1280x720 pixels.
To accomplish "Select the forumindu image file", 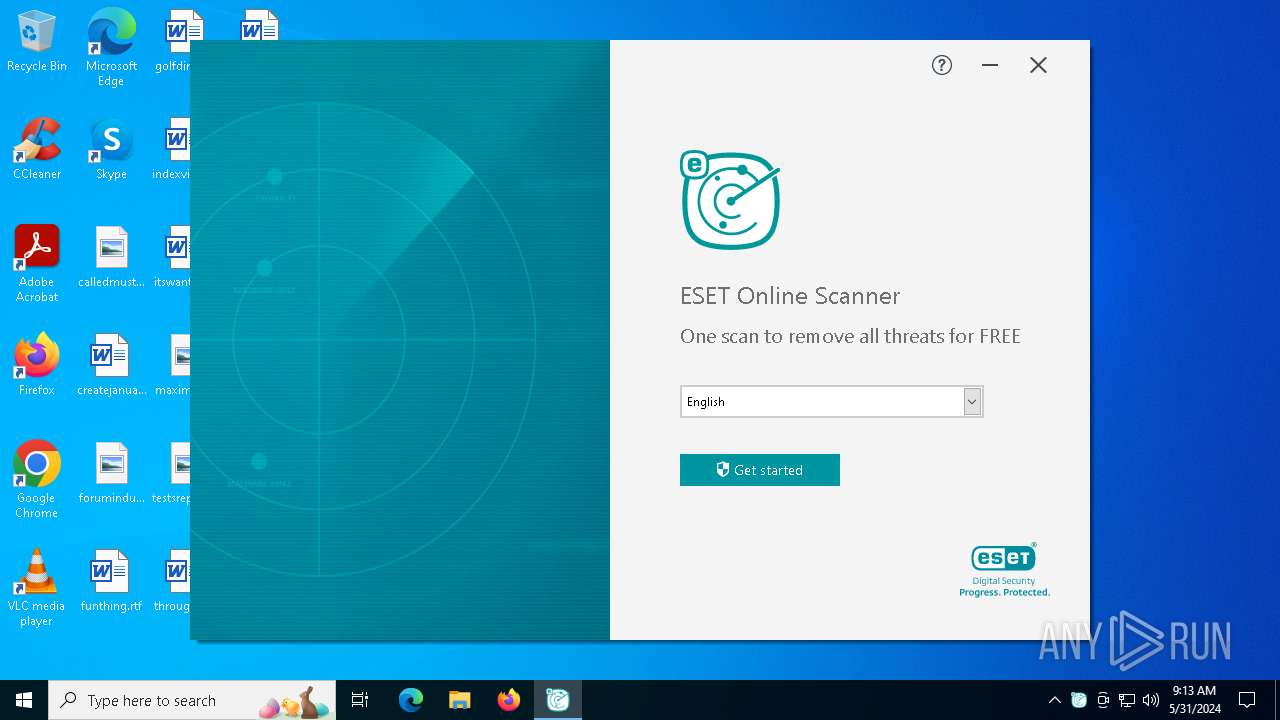I will point(111,473).
